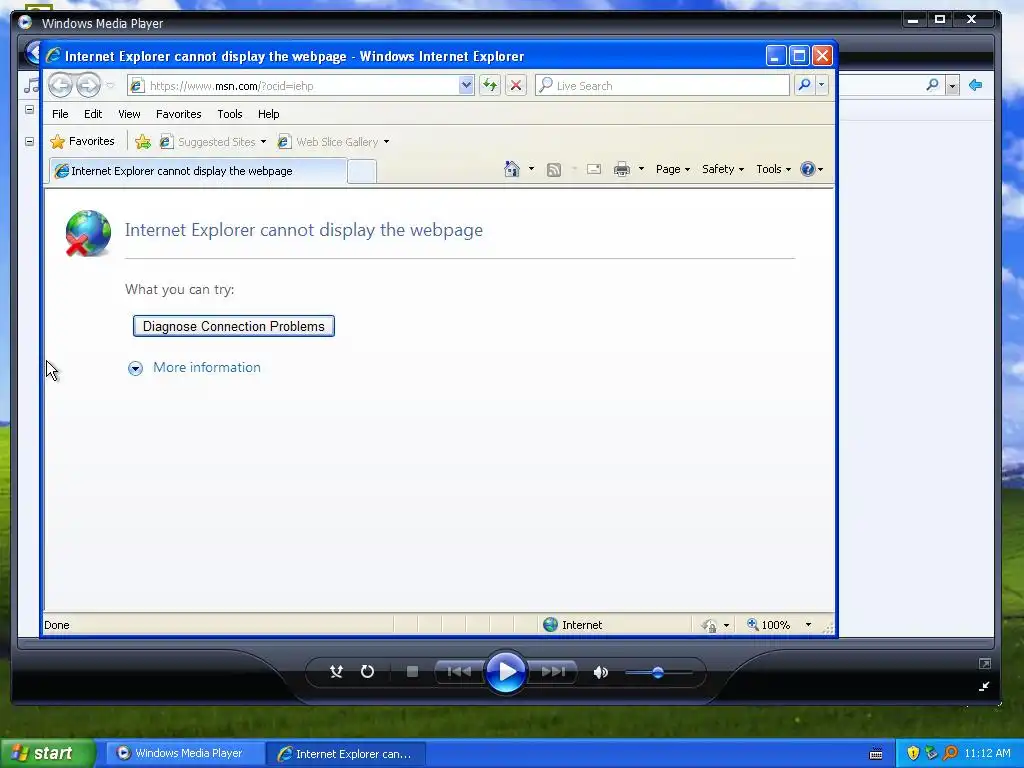Open the File menu
Viewport: 1024px width, 768px height.
[60, 114]
